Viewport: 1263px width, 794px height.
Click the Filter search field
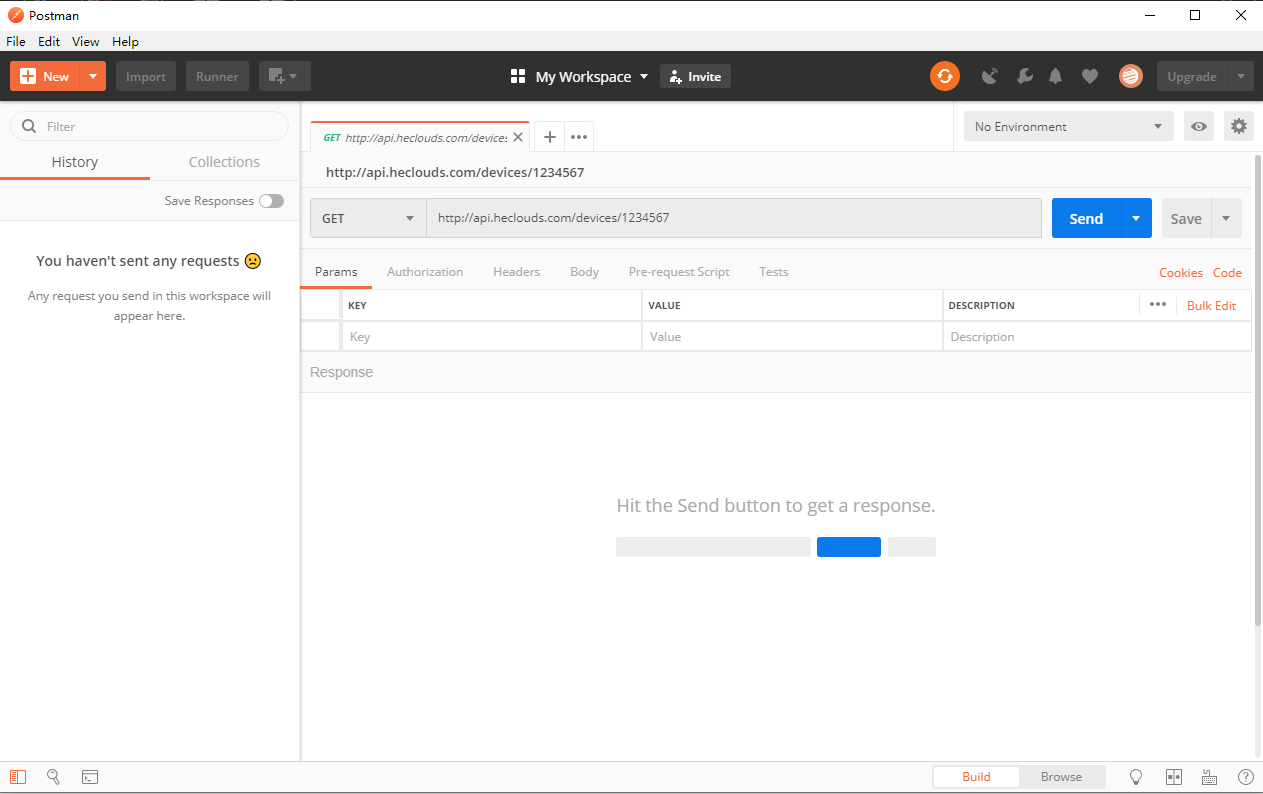tap(149, 126)
